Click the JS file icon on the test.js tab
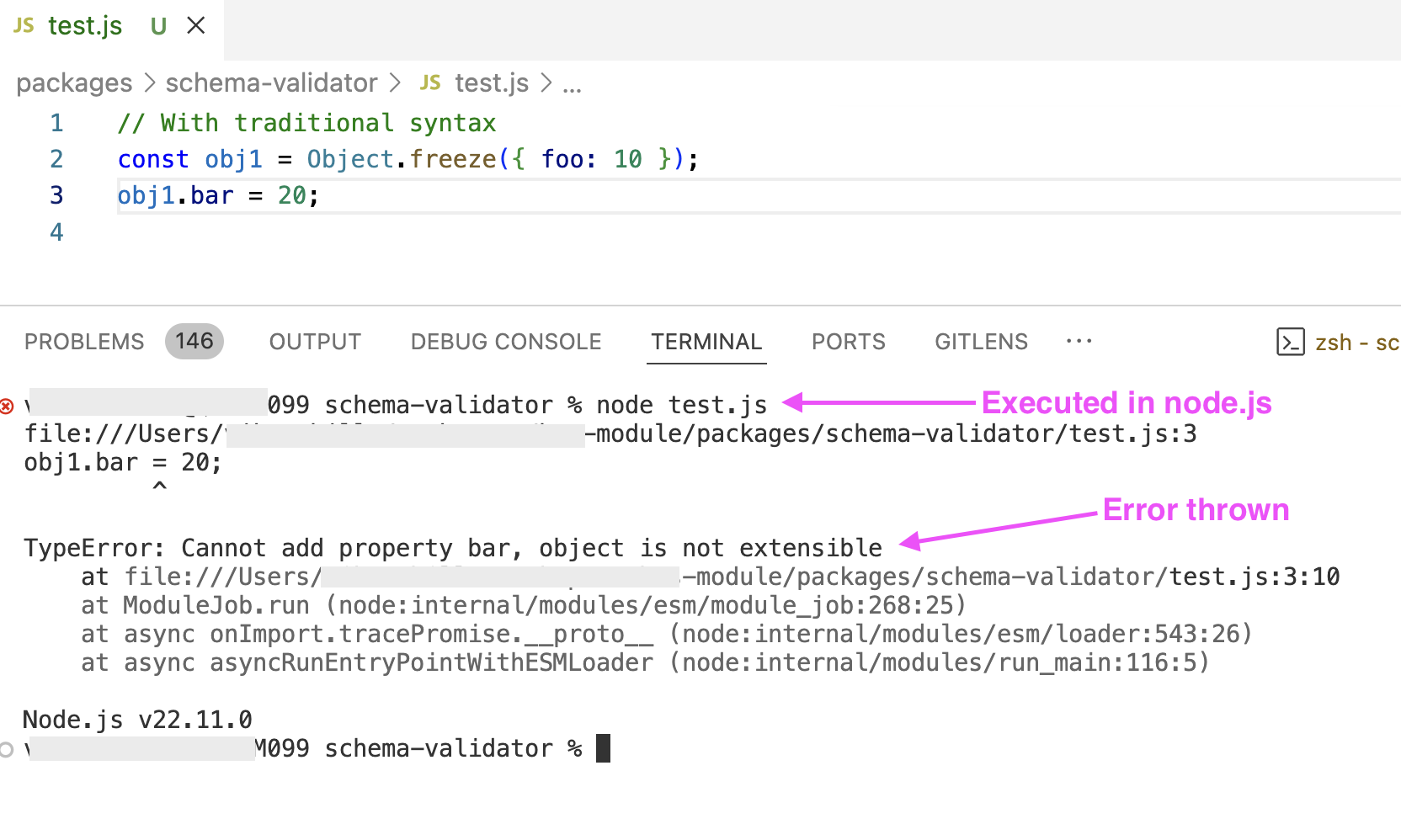This screenshot has height=840, width=1401. pos(24,26)
